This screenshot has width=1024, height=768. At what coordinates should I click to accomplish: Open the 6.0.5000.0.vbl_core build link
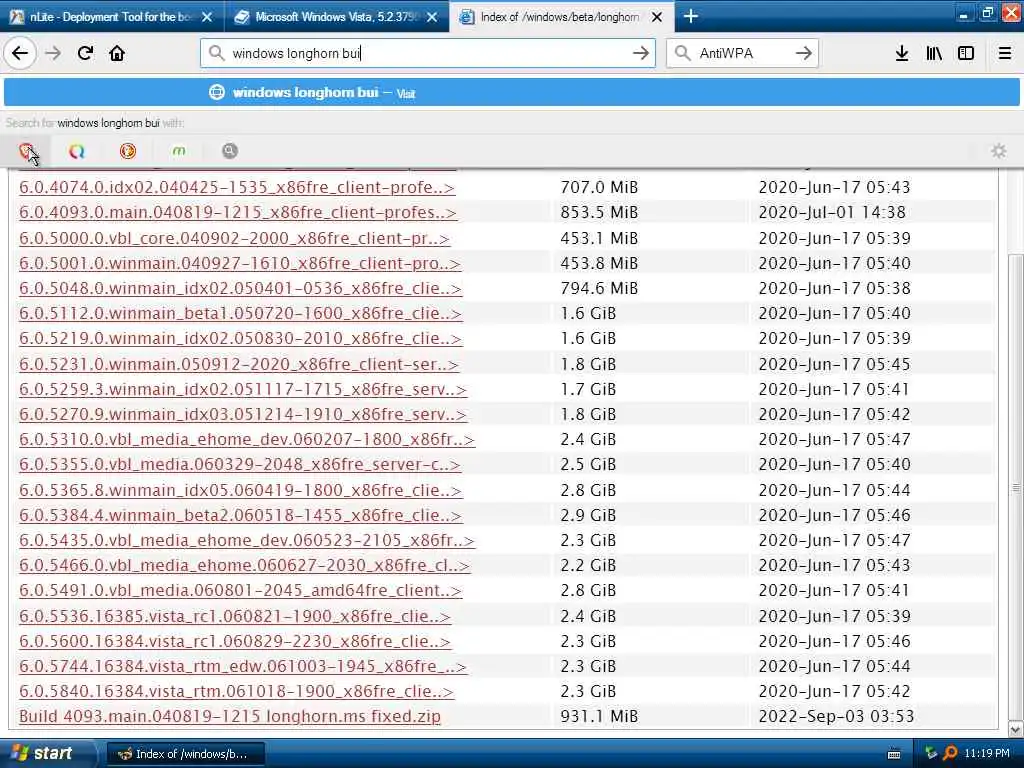tap(234, 238)
